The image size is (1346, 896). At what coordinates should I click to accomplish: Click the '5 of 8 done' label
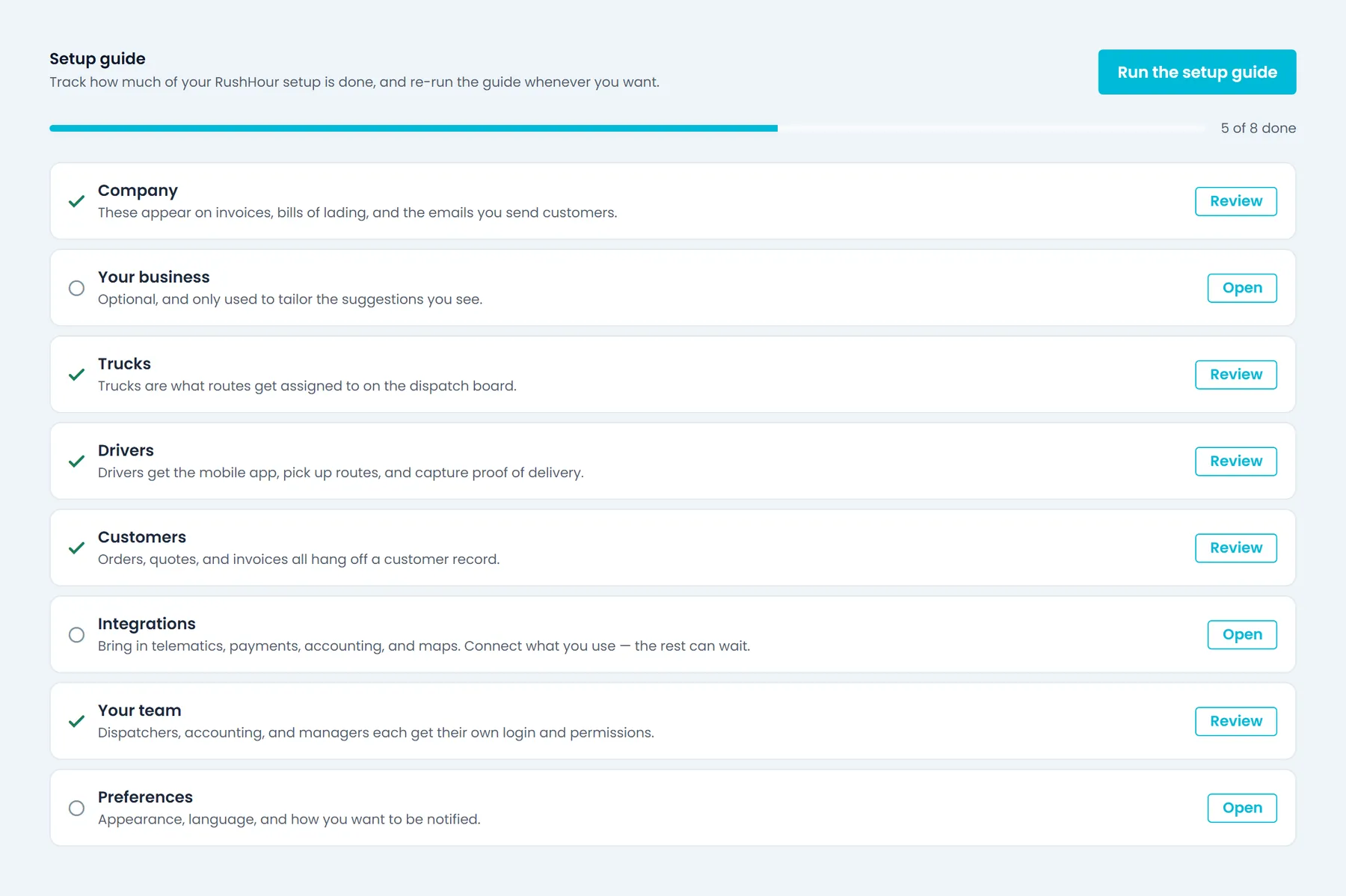1259,128
